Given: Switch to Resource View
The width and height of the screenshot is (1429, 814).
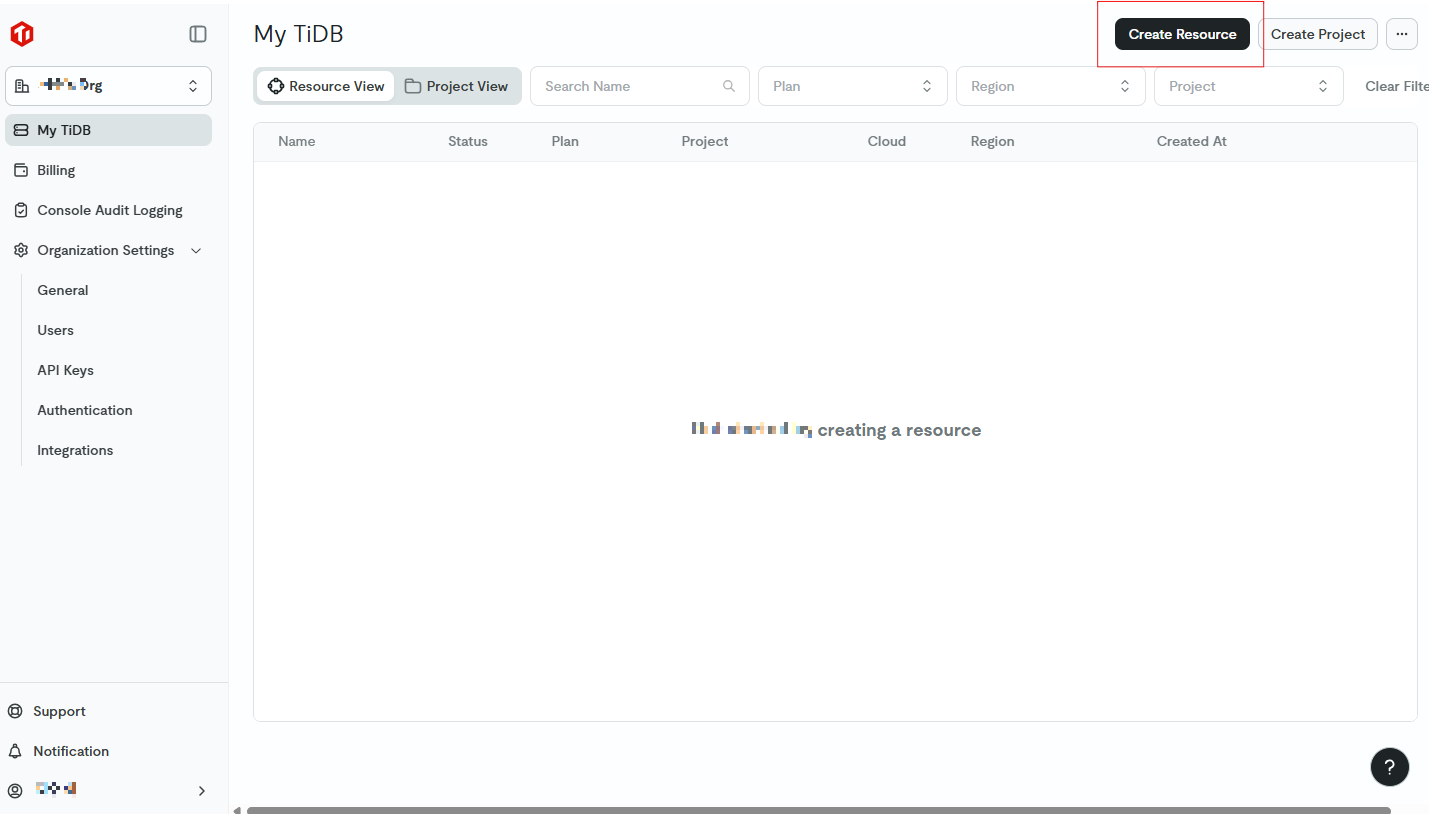Looking at the screenshot, I should coord(326,86).
